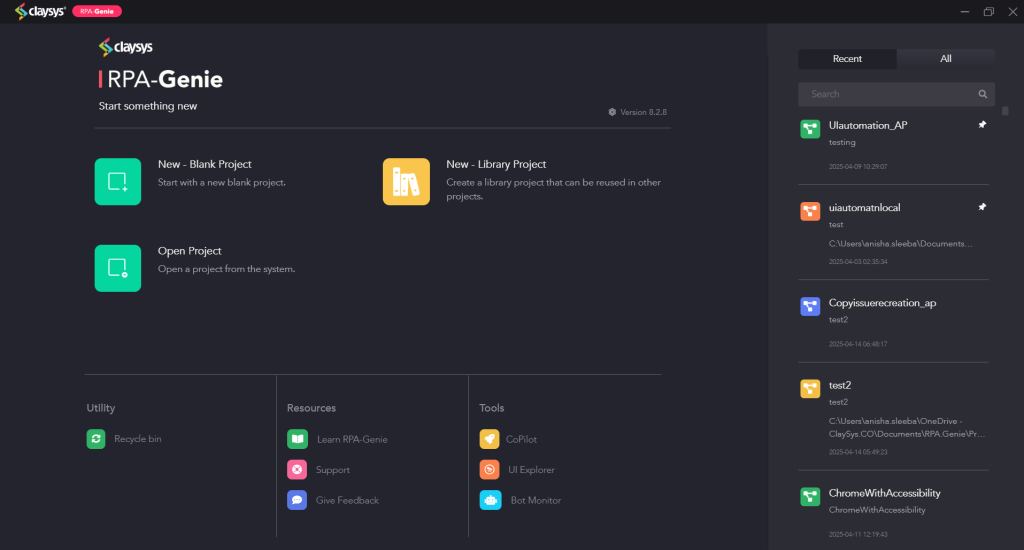Click the Claysys logo in title bar
1024x550 pixels.
(x=40, y=11)
